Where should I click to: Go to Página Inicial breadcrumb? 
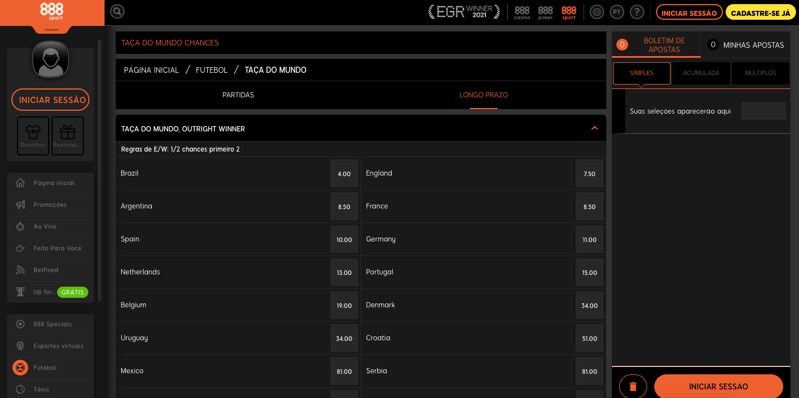[x=151, y=70]
